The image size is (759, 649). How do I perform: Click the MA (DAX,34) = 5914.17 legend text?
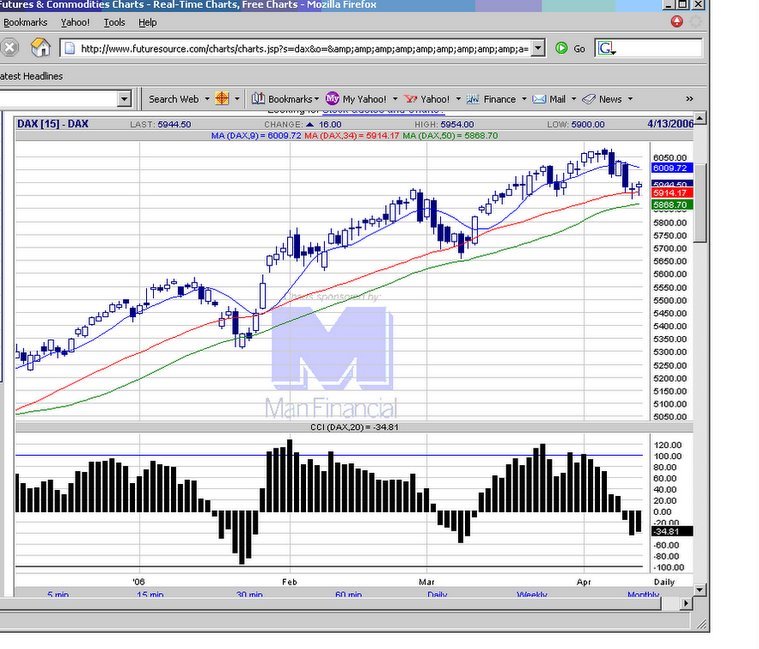click(351, 136)
